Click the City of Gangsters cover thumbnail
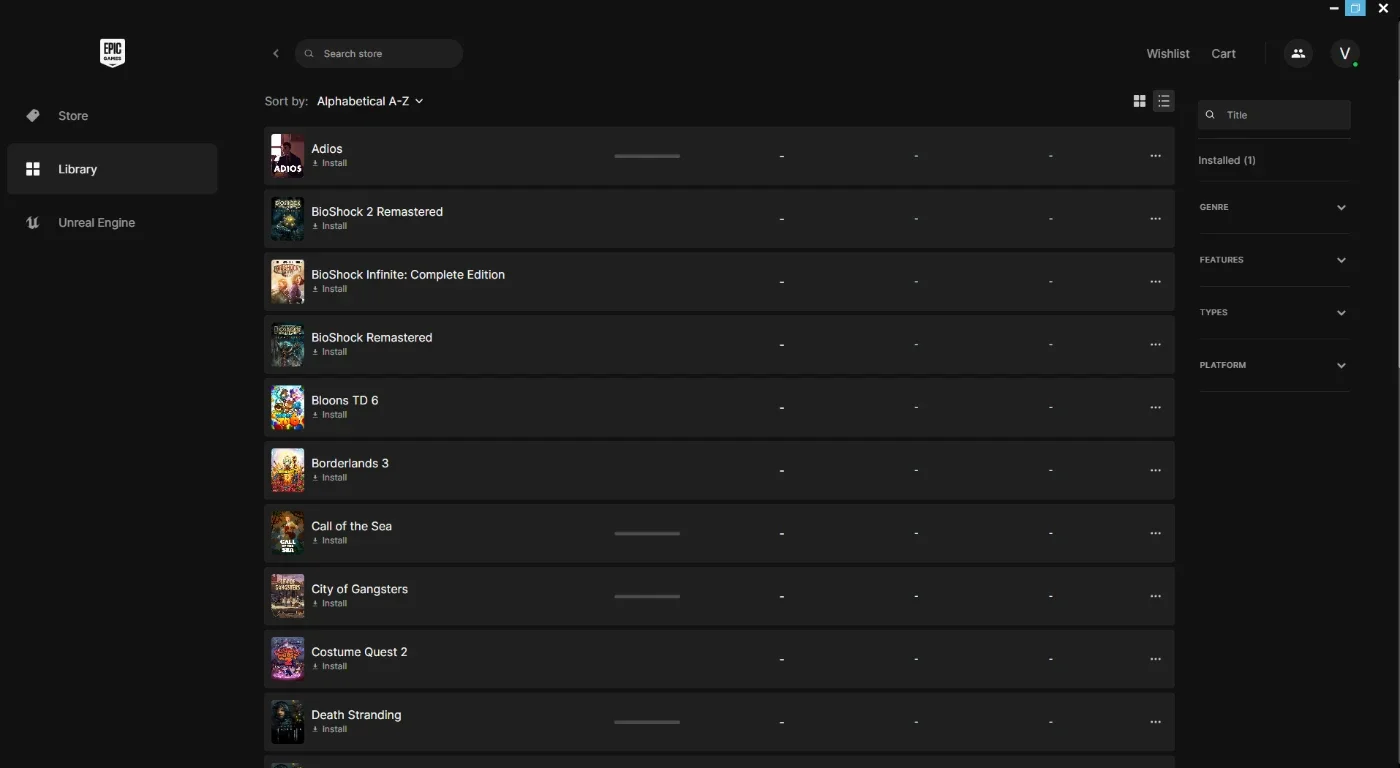Screen dimensions: 1400x768 (x=287, y=596)
